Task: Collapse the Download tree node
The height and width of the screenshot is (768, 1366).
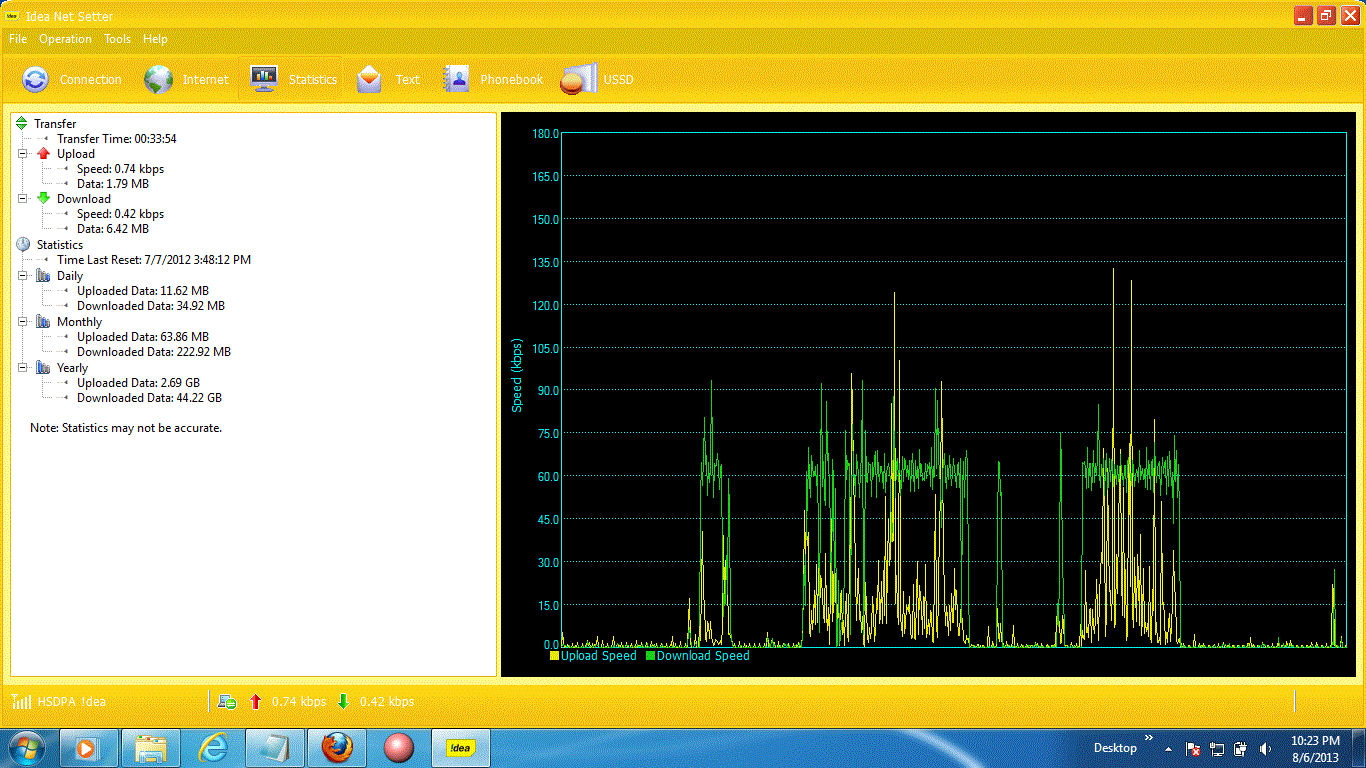Action: [x=23, y=199]
